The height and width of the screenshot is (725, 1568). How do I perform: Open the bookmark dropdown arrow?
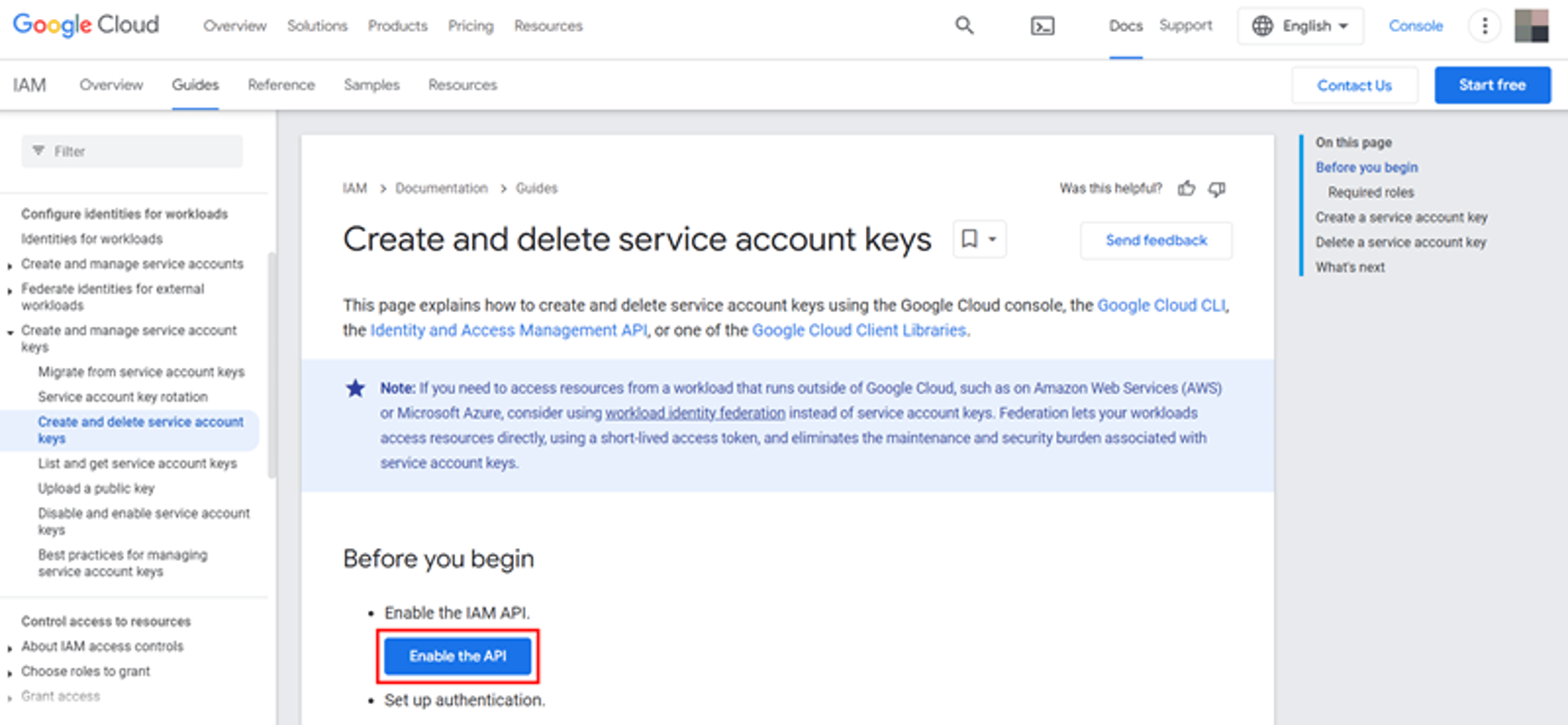click(992, 239)
